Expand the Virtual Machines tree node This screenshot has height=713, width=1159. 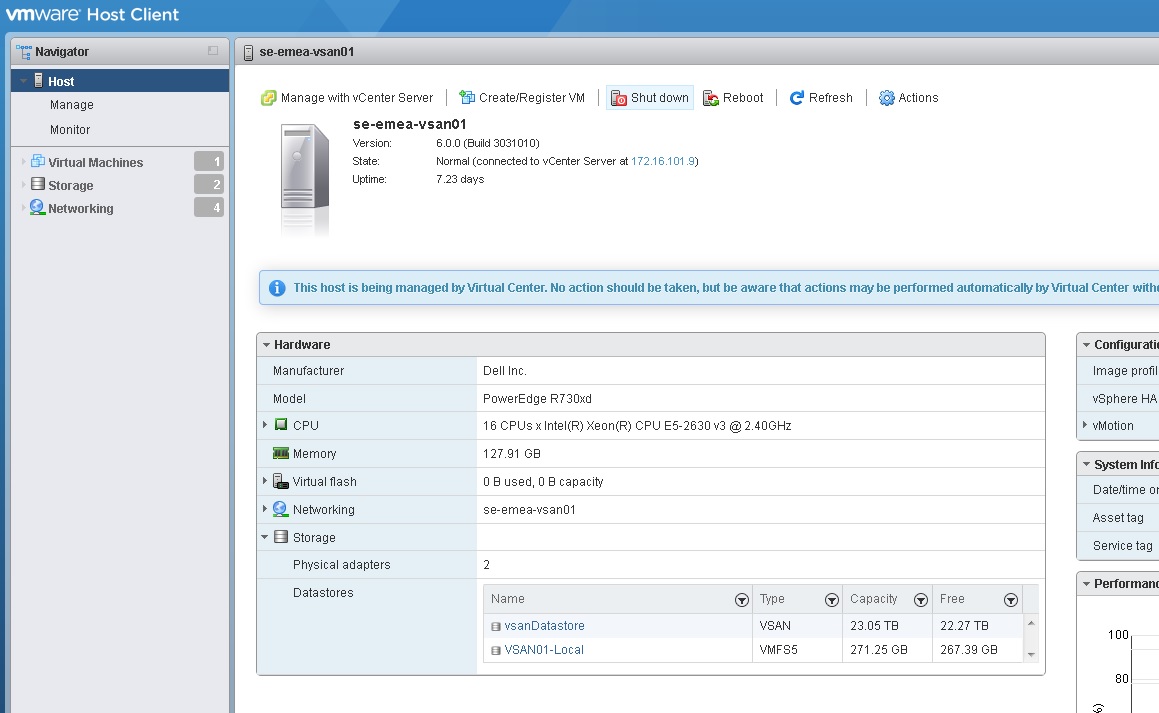(24, 162)
